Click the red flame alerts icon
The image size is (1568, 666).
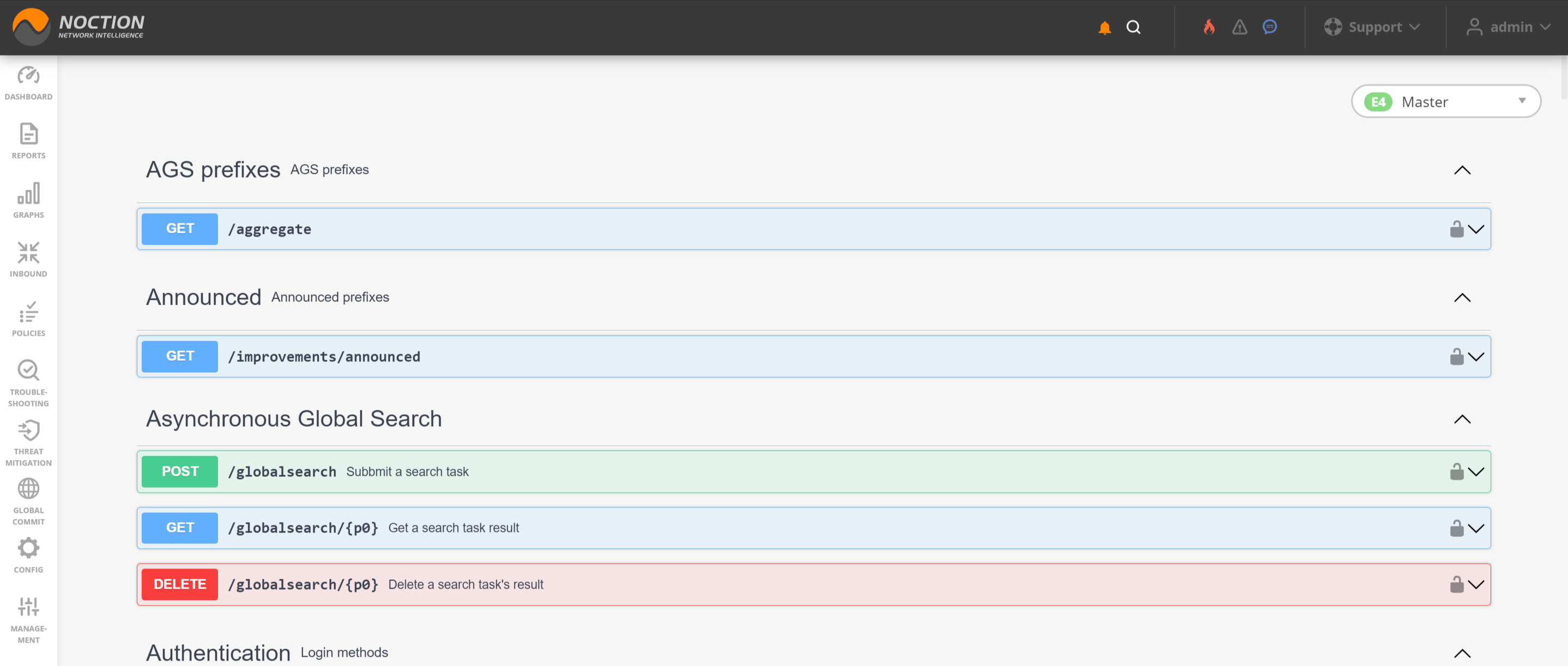1209,27
